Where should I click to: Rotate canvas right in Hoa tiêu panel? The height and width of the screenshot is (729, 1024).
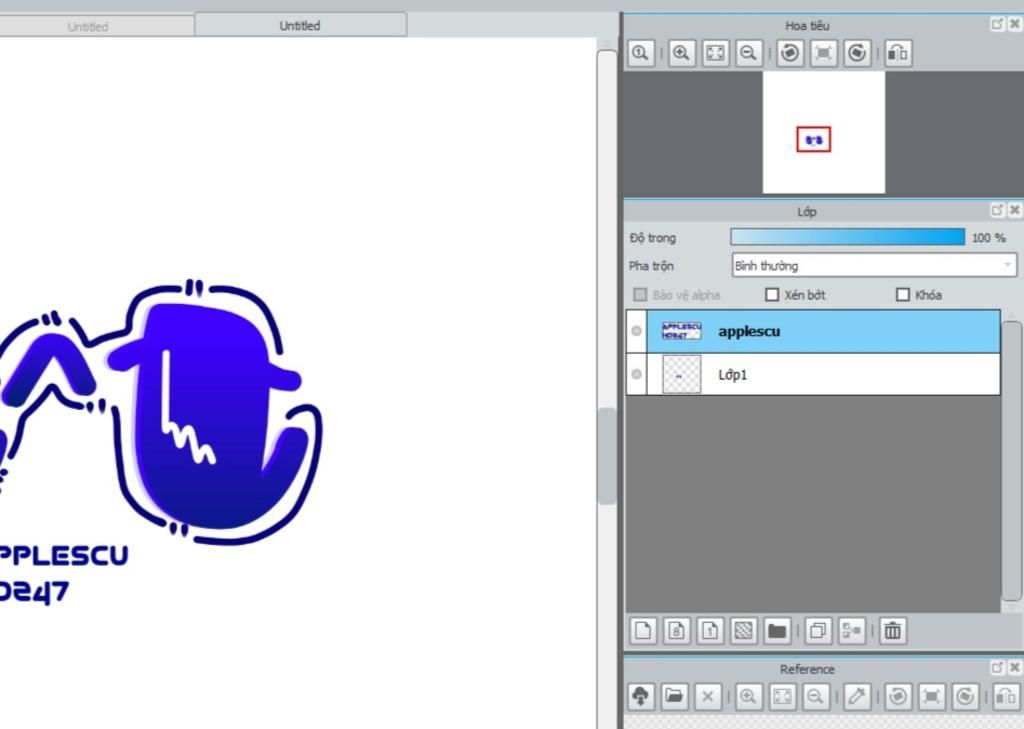[857, 53]
